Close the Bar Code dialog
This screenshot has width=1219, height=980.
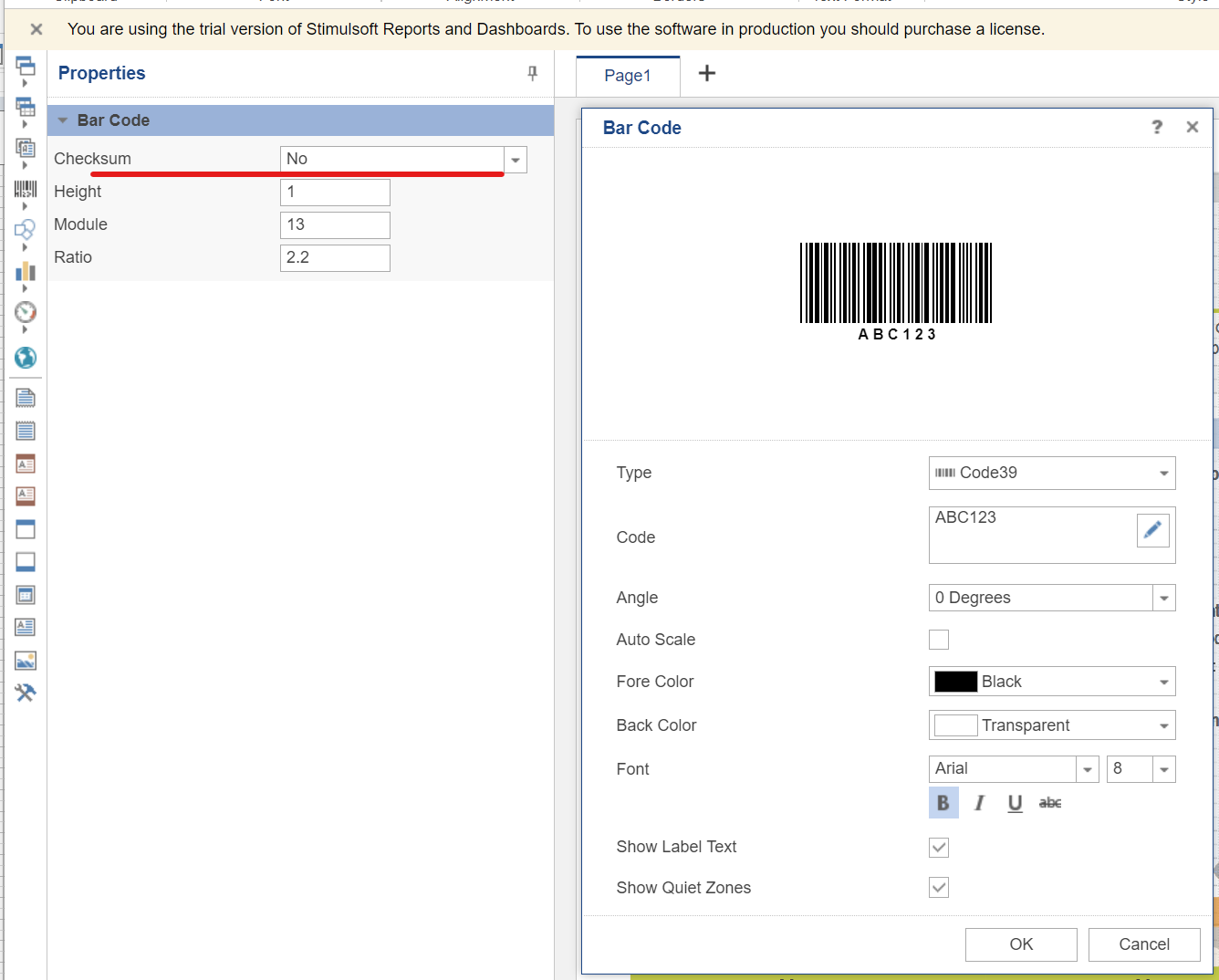(1192, 127)
